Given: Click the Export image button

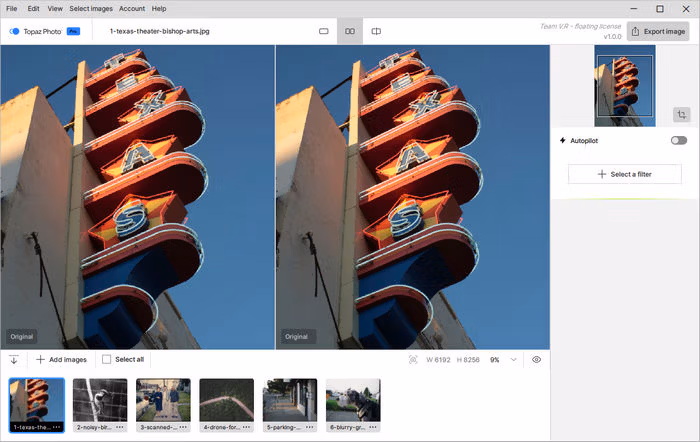Looking at the screenshot, I should [x=658, y=31].
